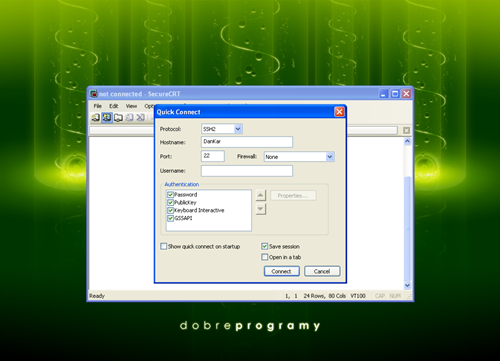500x361 pixels.
Task: Click the terminal scrollbar up arrow
Action: tap(407, 141)
